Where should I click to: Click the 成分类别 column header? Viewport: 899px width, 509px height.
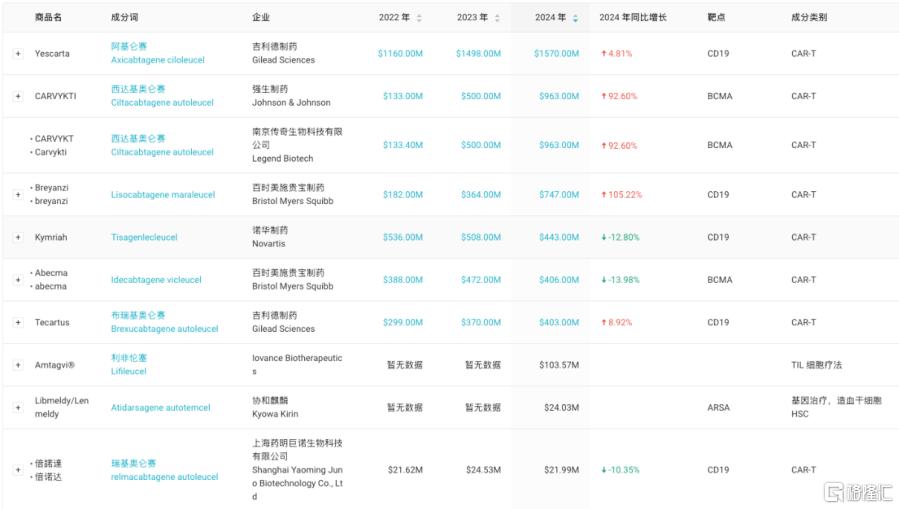[x=809, y=18]
